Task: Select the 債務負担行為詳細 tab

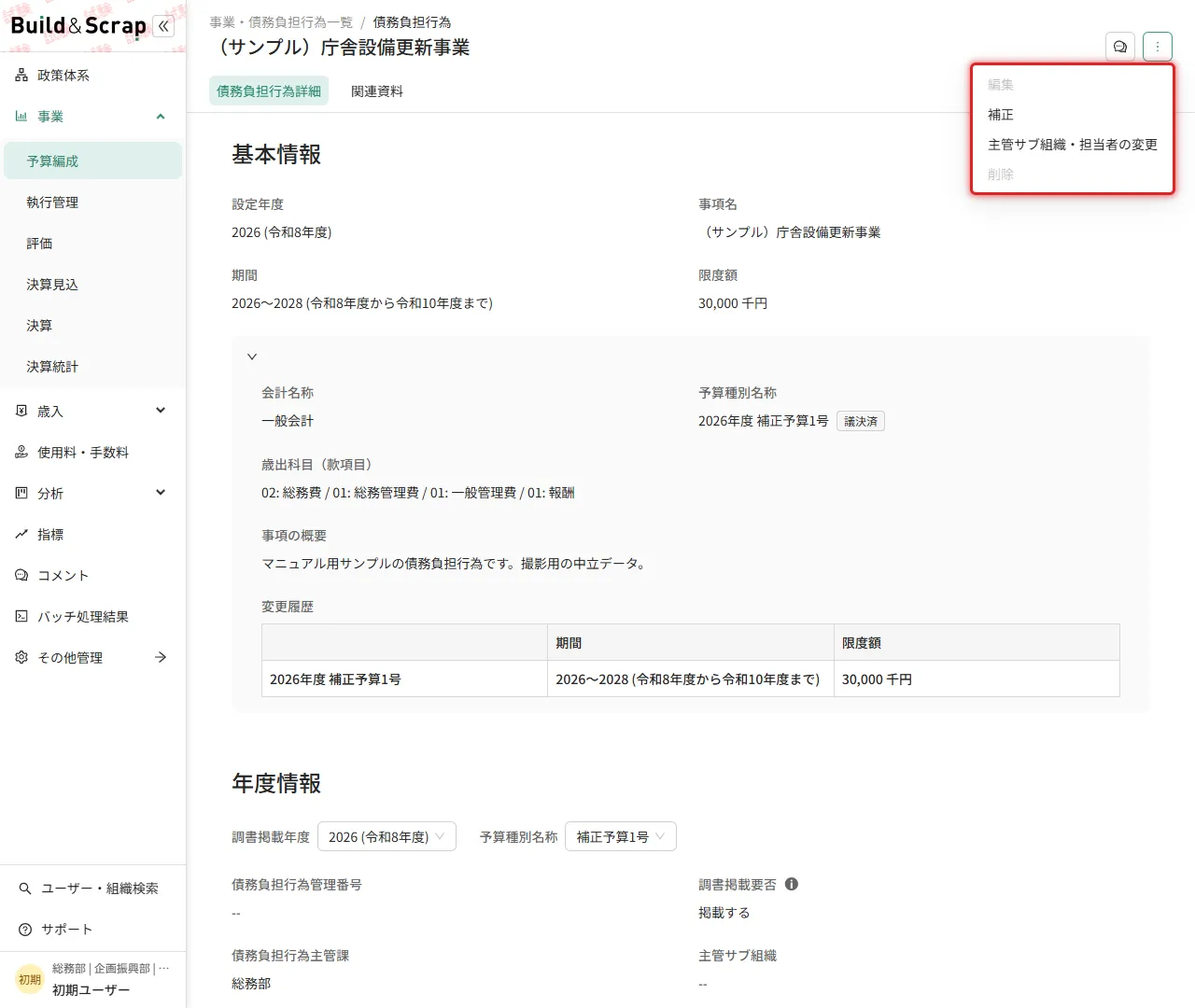Action: click(269, 91)
